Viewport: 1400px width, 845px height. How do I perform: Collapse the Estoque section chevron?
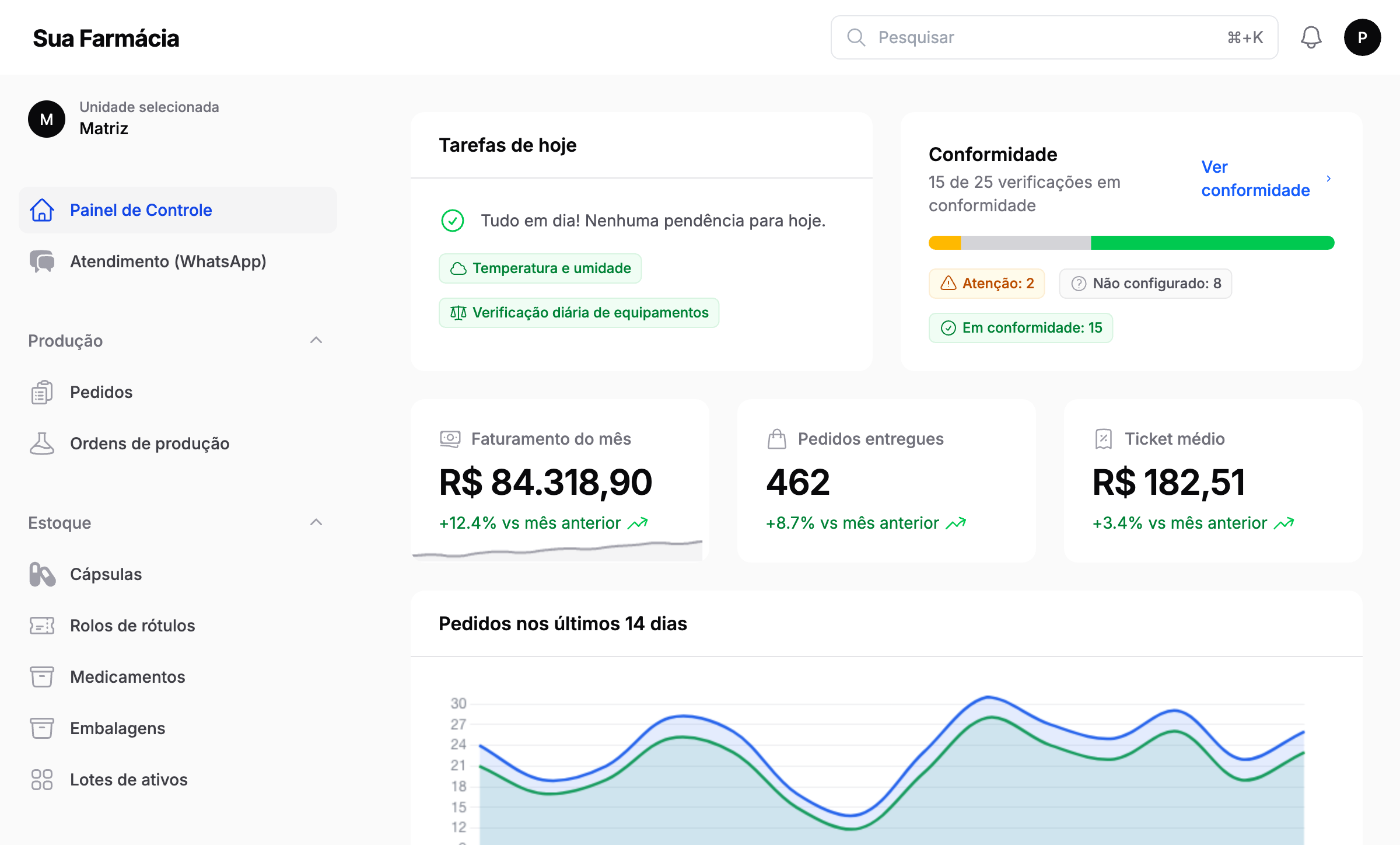(316, 522)
